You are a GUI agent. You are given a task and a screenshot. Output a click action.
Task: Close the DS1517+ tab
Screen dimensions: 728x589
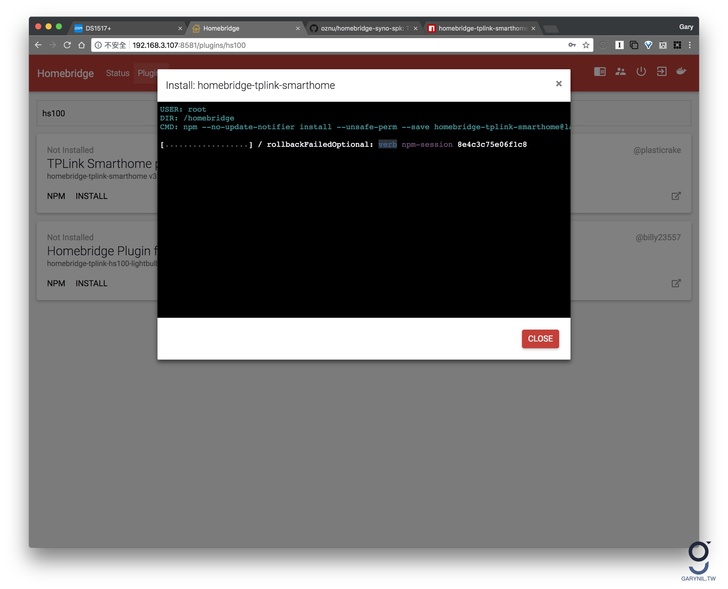pyautogui.click(x=180, y=28)
